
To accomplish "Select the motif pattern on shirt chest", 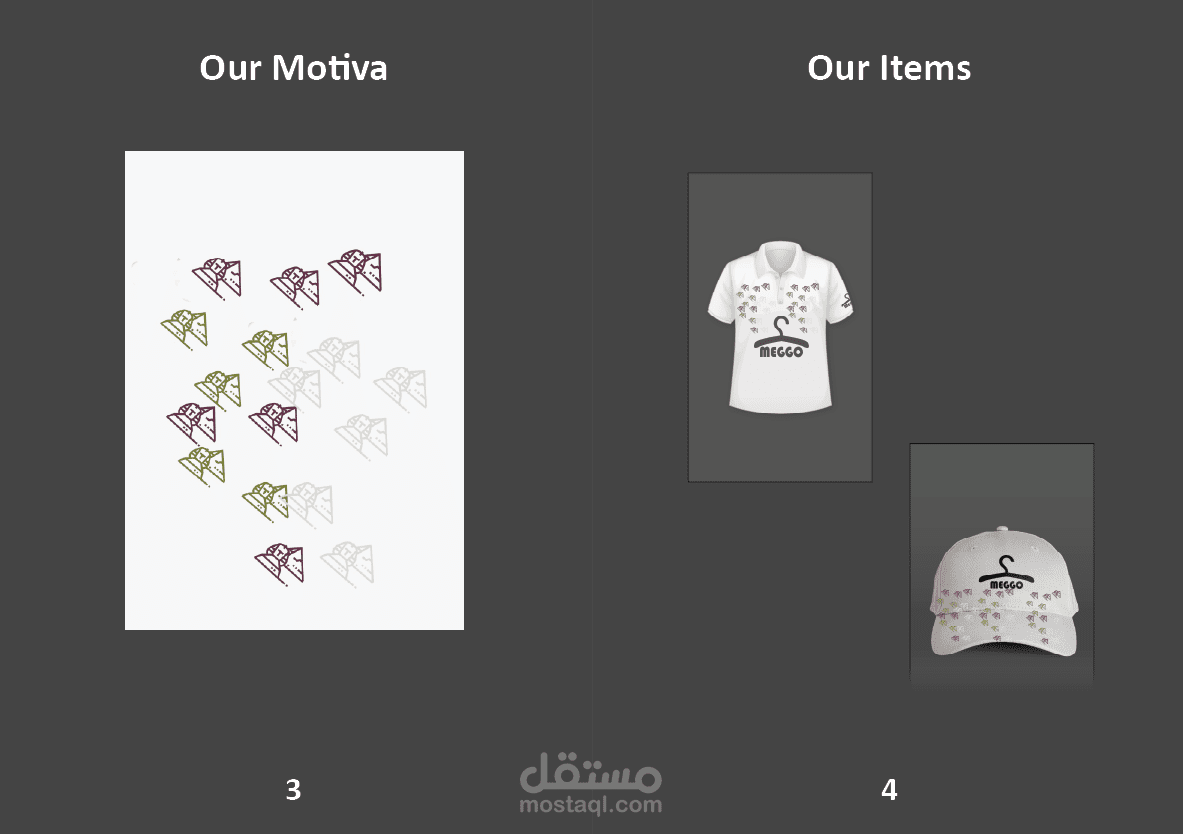I will tap(779, 306).
